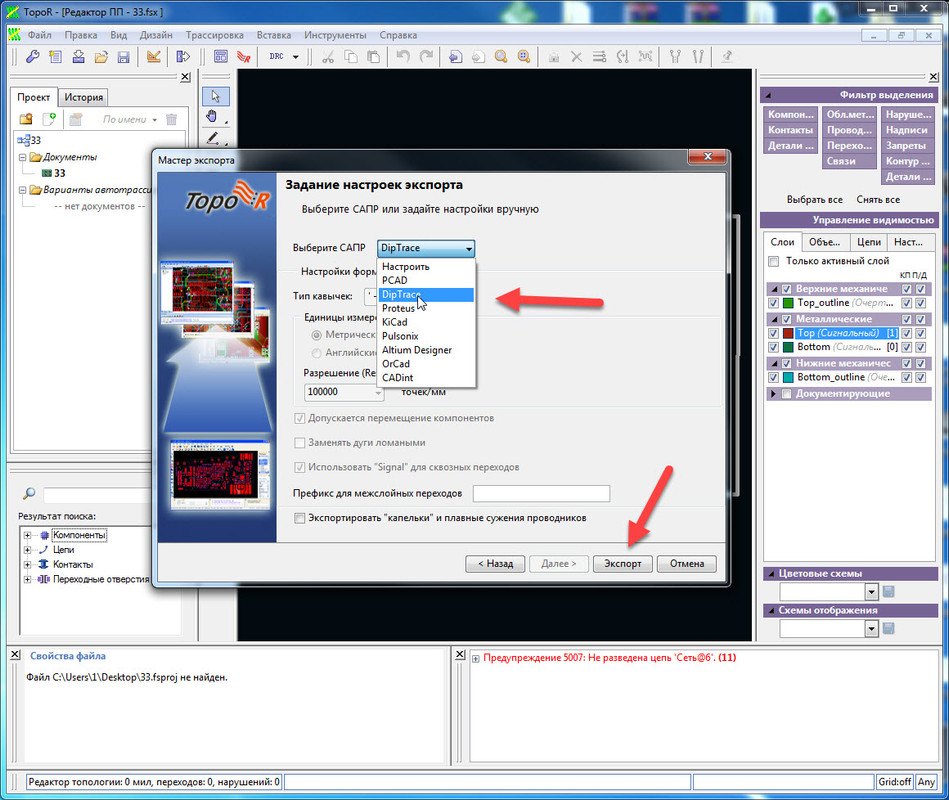The height and width of the screenshot is (800, 949).
Task: Toggle visibility checkbox of Top signal layer
Action: (x=773, y=333)
